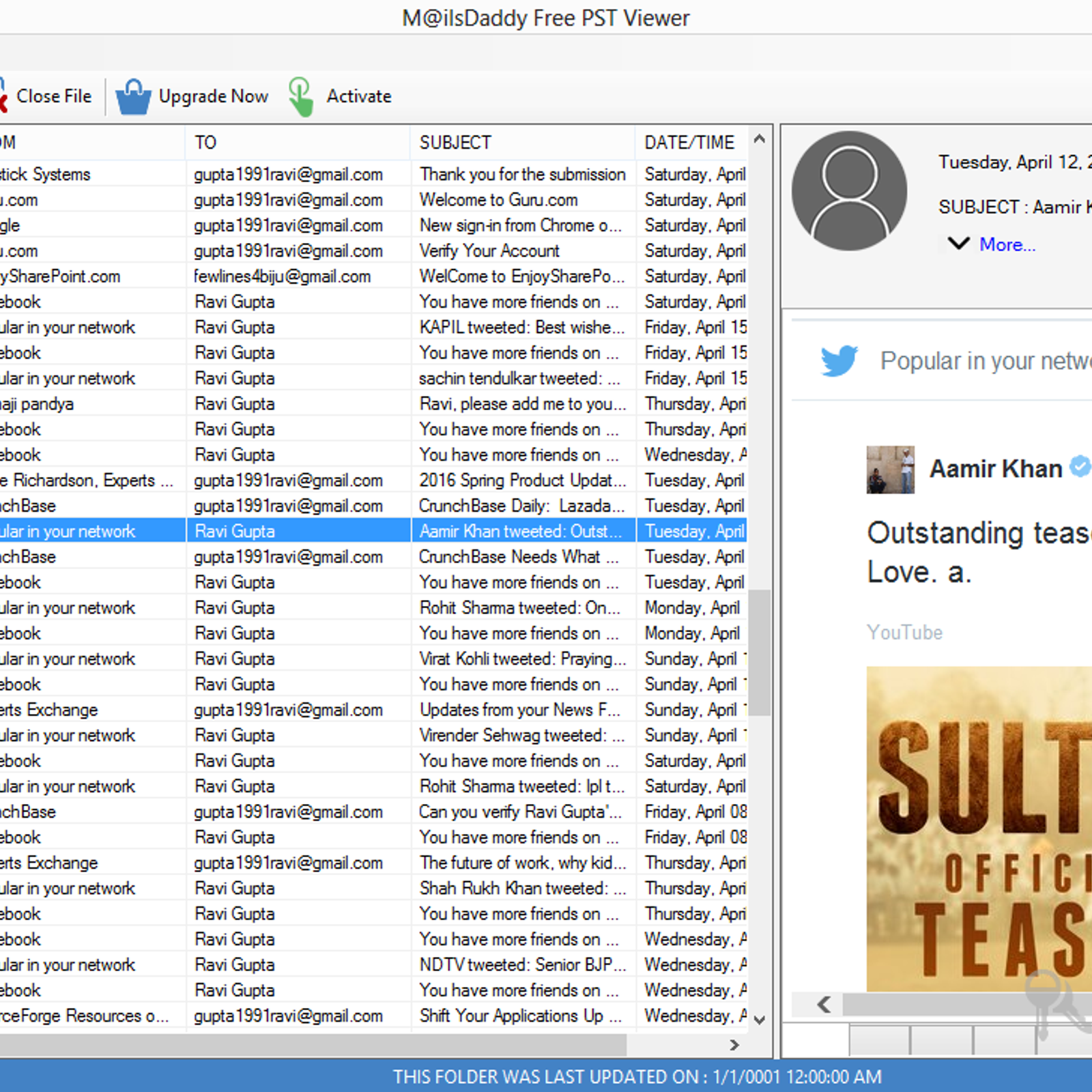The width and height of the screenshot is (1092, 1092).
Task: Select the 'Rohit Sharma tweeted: Ipl t...' email
Action: [x=373, y=786]
